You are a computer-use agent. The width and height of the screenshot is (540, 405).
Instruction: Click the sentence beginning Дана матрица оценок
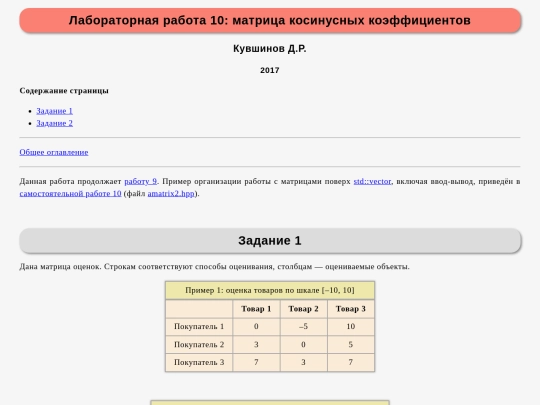coord(214,267)
